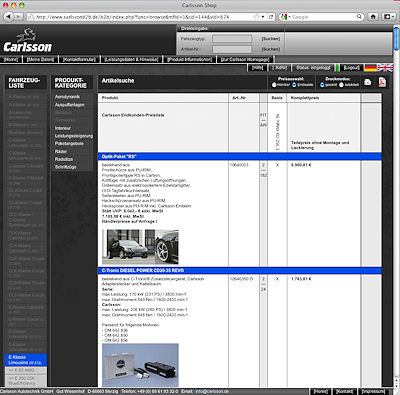
Task: Select the Endkunde price radio button
Action: 294,85
